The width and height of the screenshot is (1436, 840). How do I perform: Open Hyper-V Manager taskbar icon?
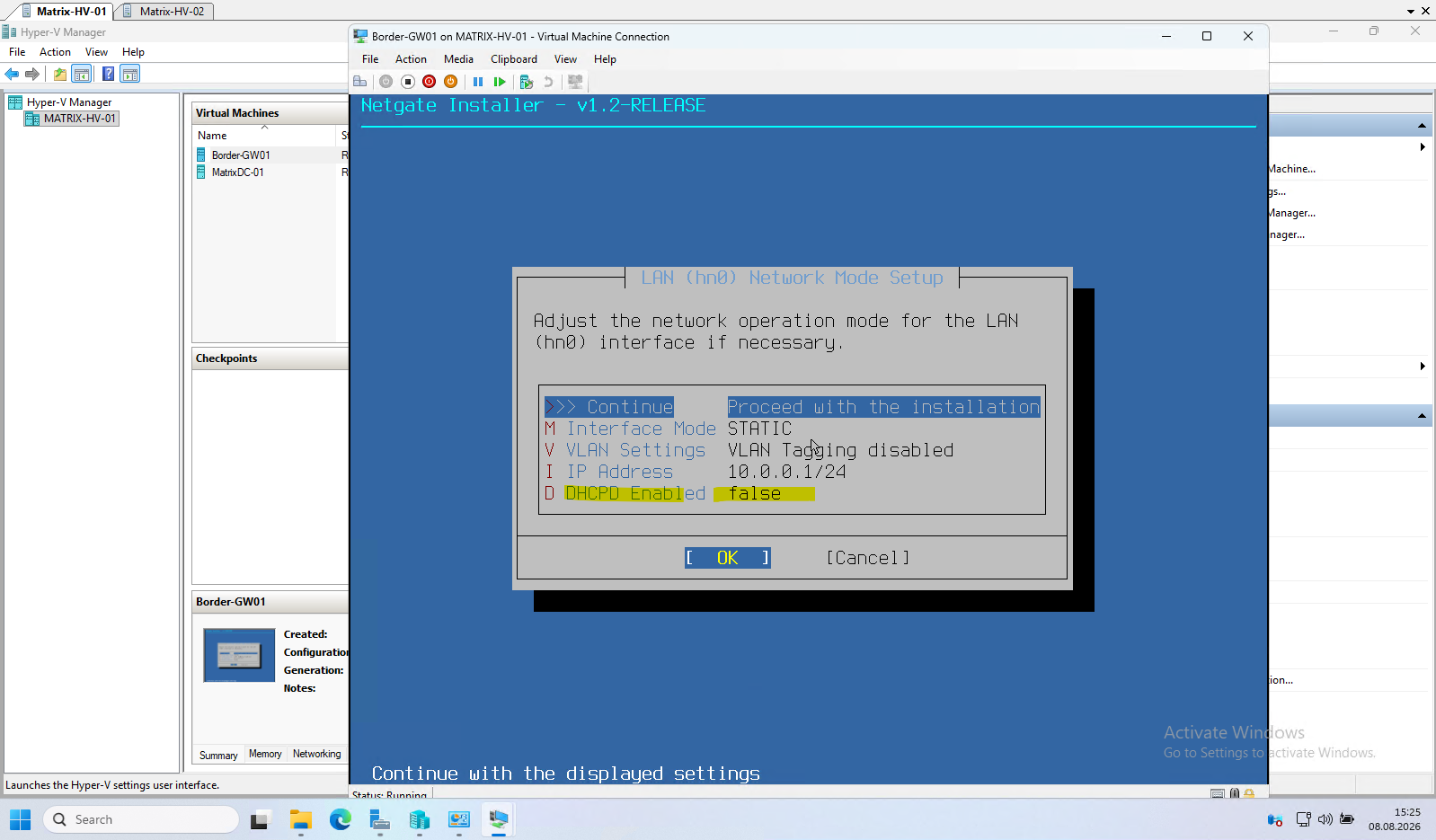tap(419, 819)
